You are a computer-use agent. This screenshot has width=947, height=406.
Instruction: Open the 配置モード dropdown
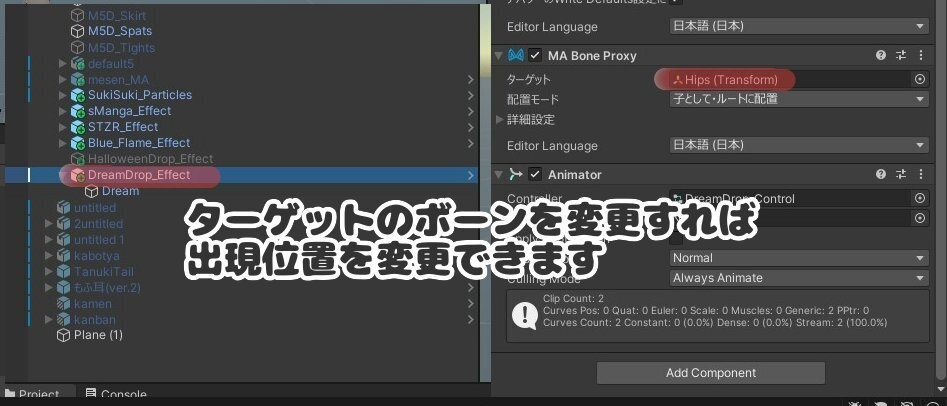coord(798,99)
